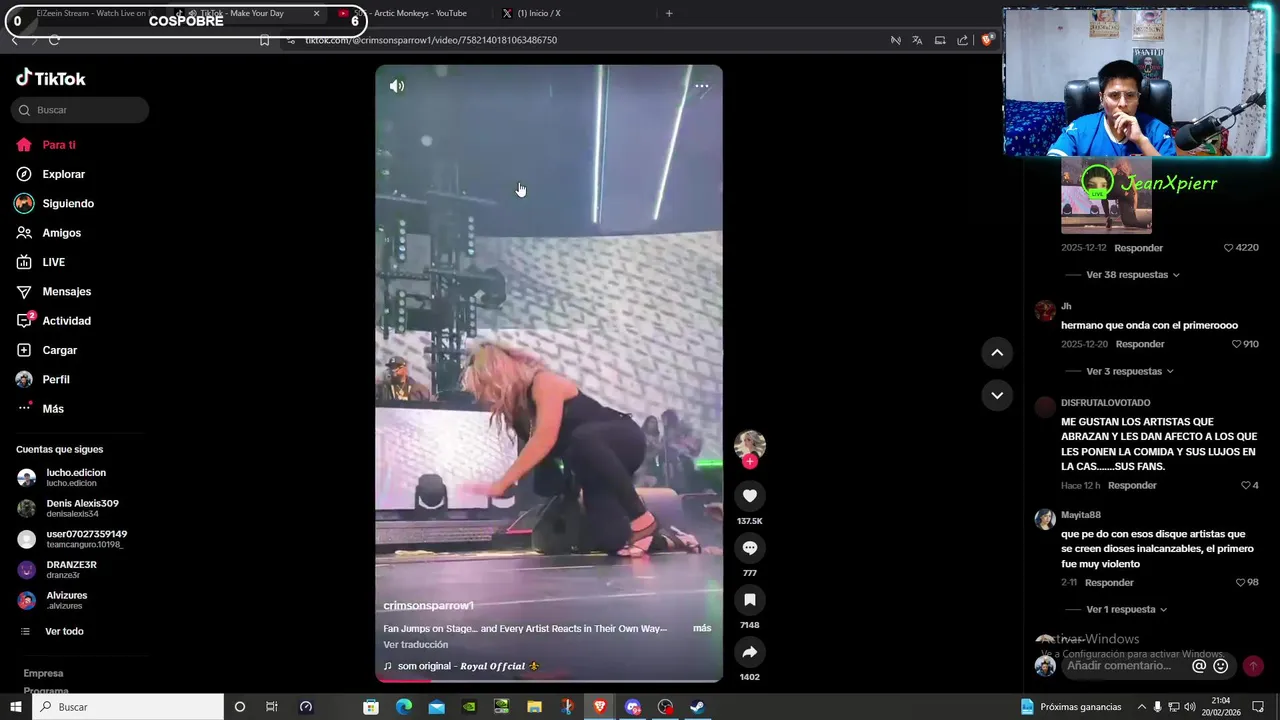Image resolution: width=1280 pixels, height=720 pixels.
Task: Open Brave Shields icon in address bar
Action: pyautogui.click(x=987, y=40)
